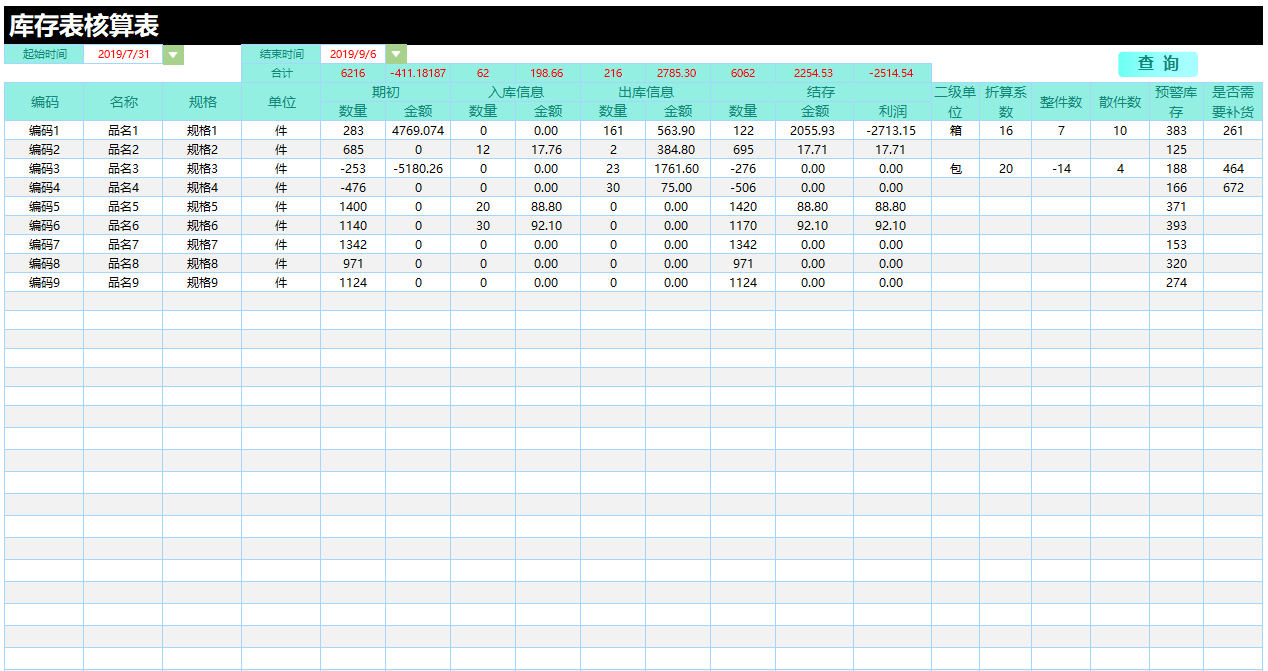Image resolution: width=1268 pixels, height=671 pixels.
Task: Select the 编码 column header
Action: click(x=44, y=102)
